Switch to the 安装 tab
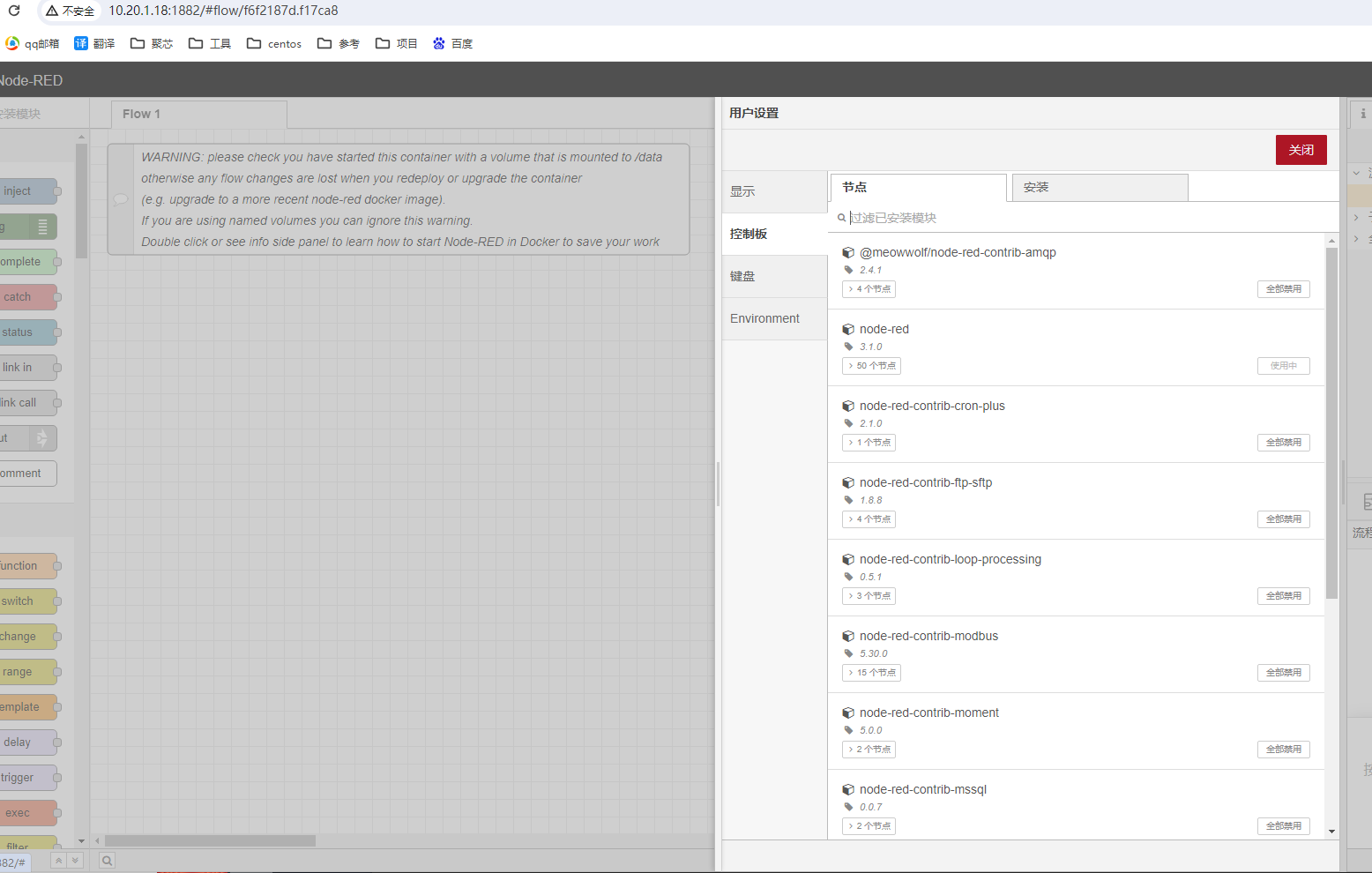 [1100, 187]
